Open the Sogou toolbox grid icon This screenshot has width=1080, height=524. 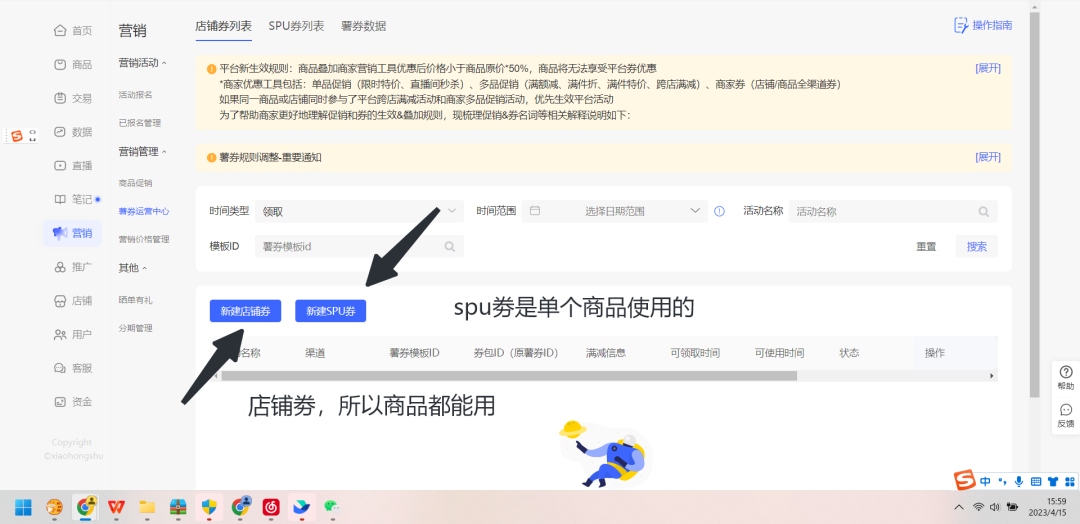(1070, 481)
